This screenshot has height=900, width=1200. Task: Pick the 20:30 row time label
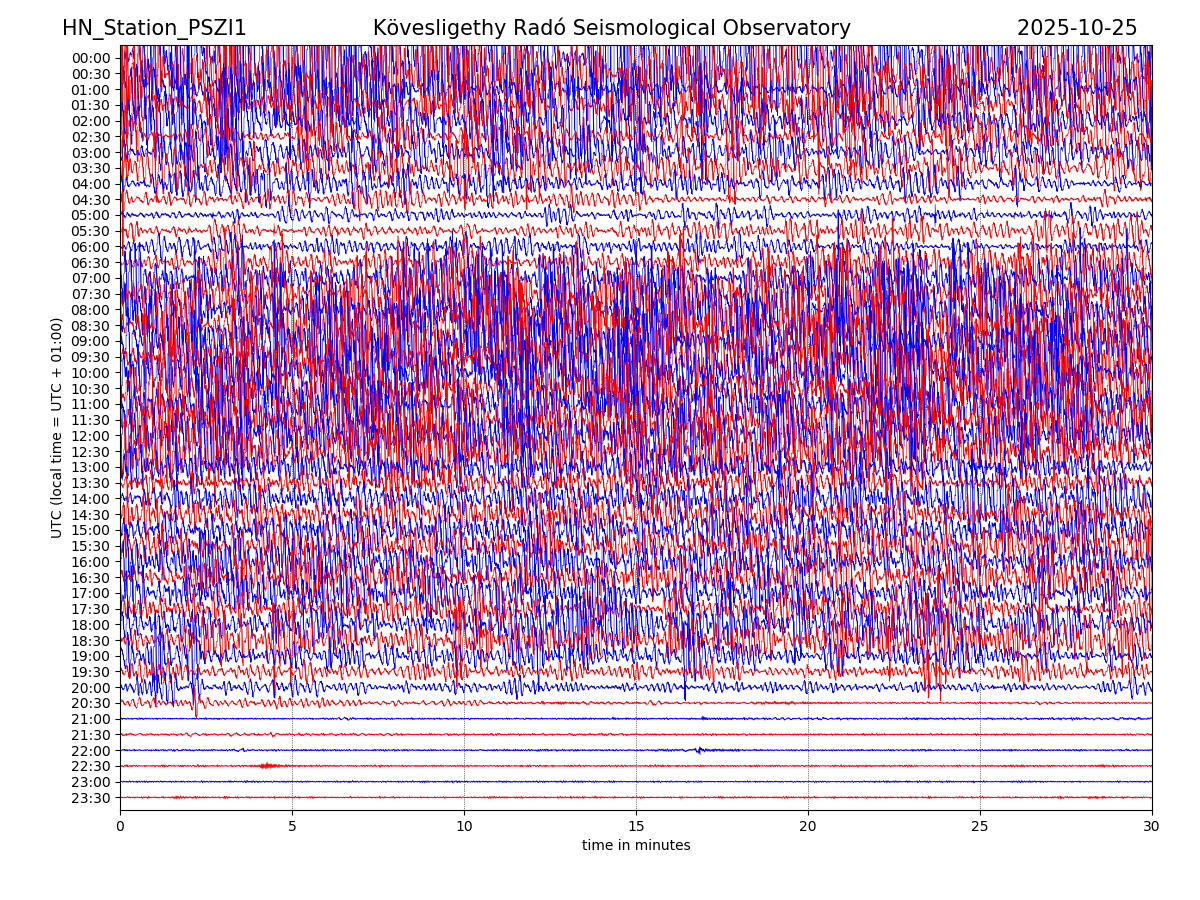(90, 704)
